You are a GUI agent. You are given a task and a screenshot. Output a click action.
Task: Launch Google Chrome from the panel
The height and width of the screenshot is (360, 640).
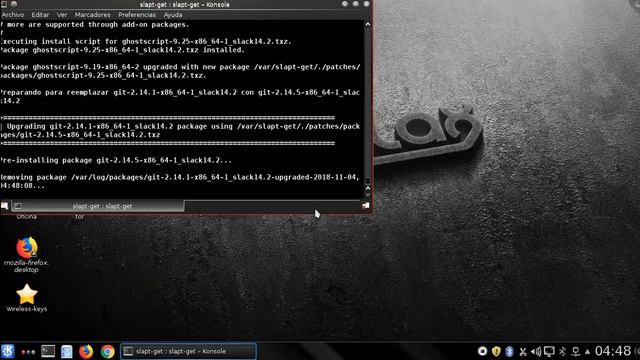click(x=108, y=351)
